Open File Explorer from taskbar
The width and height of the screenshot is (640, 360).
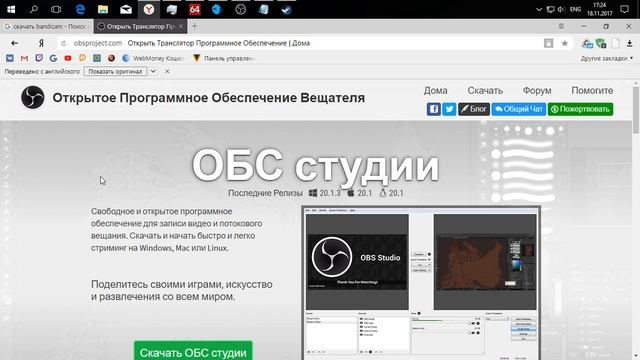point(103,9)
